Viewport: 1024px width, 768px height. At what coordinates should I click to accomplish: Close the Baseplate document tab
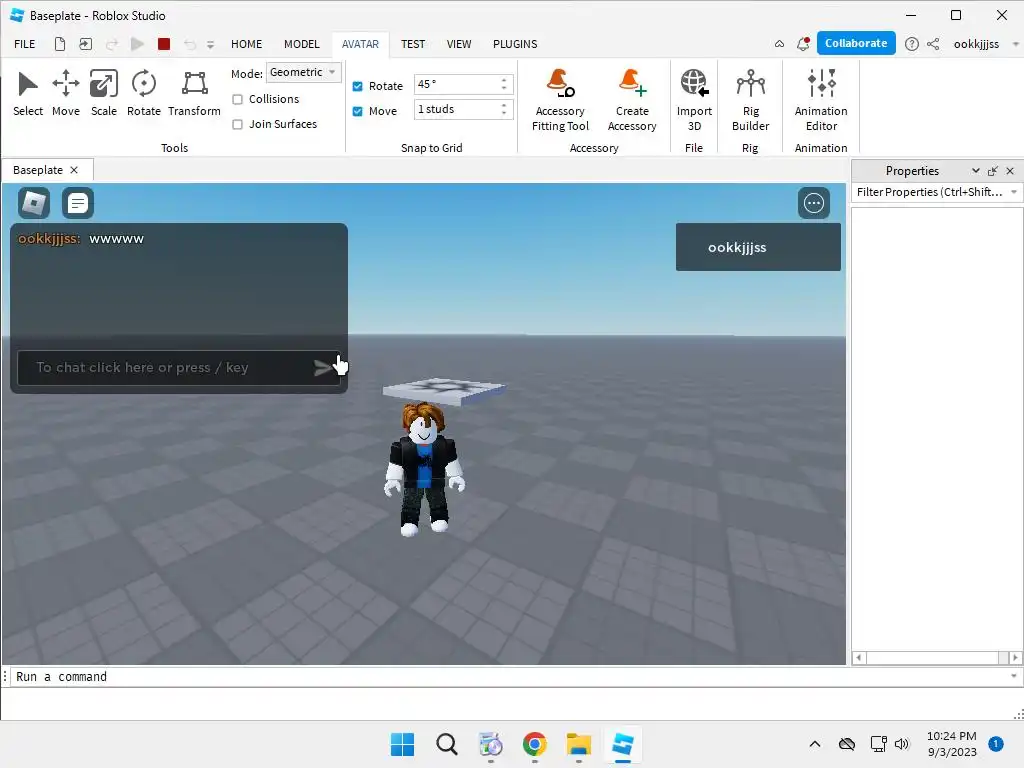(x=74, y=170)
